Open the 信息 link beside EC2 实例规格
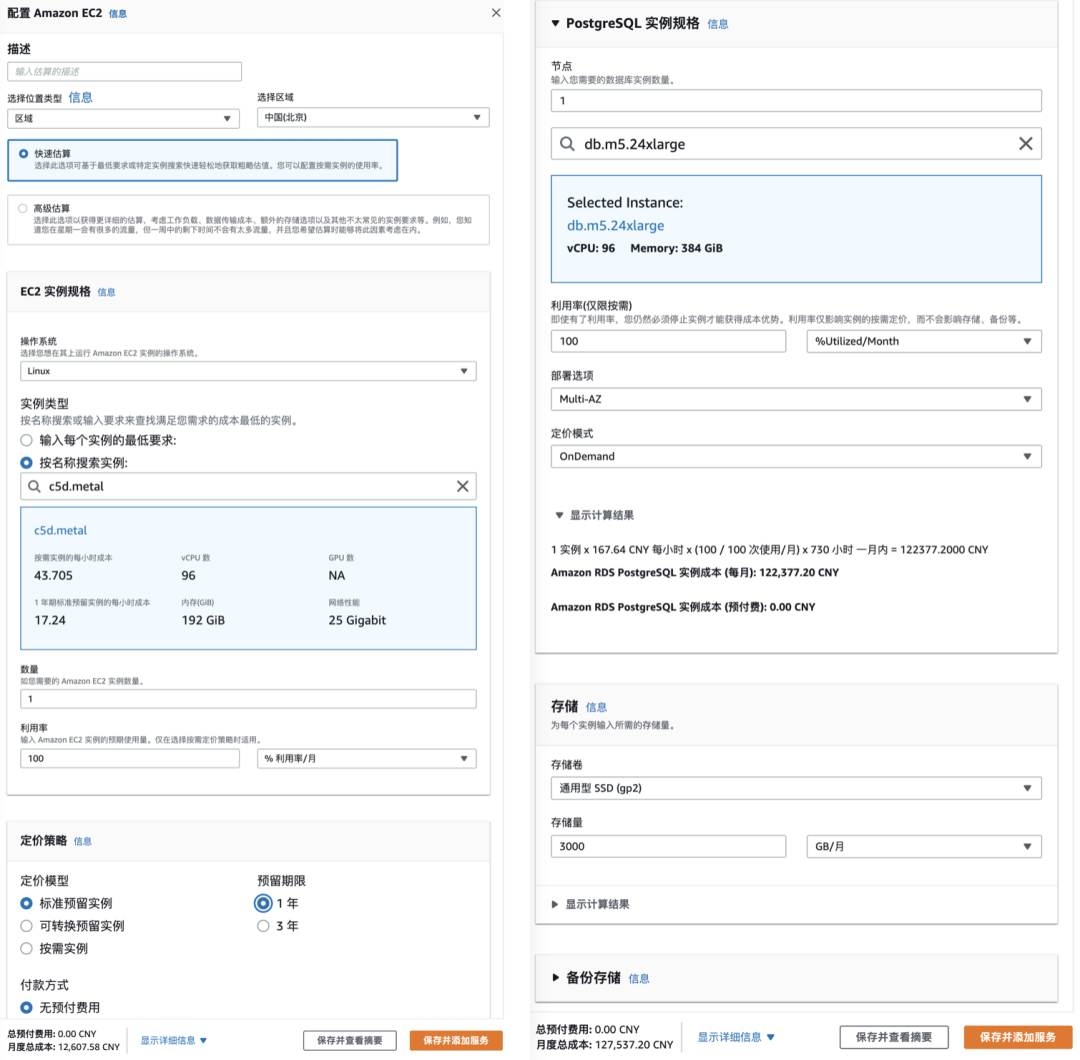 click(106, 292)
